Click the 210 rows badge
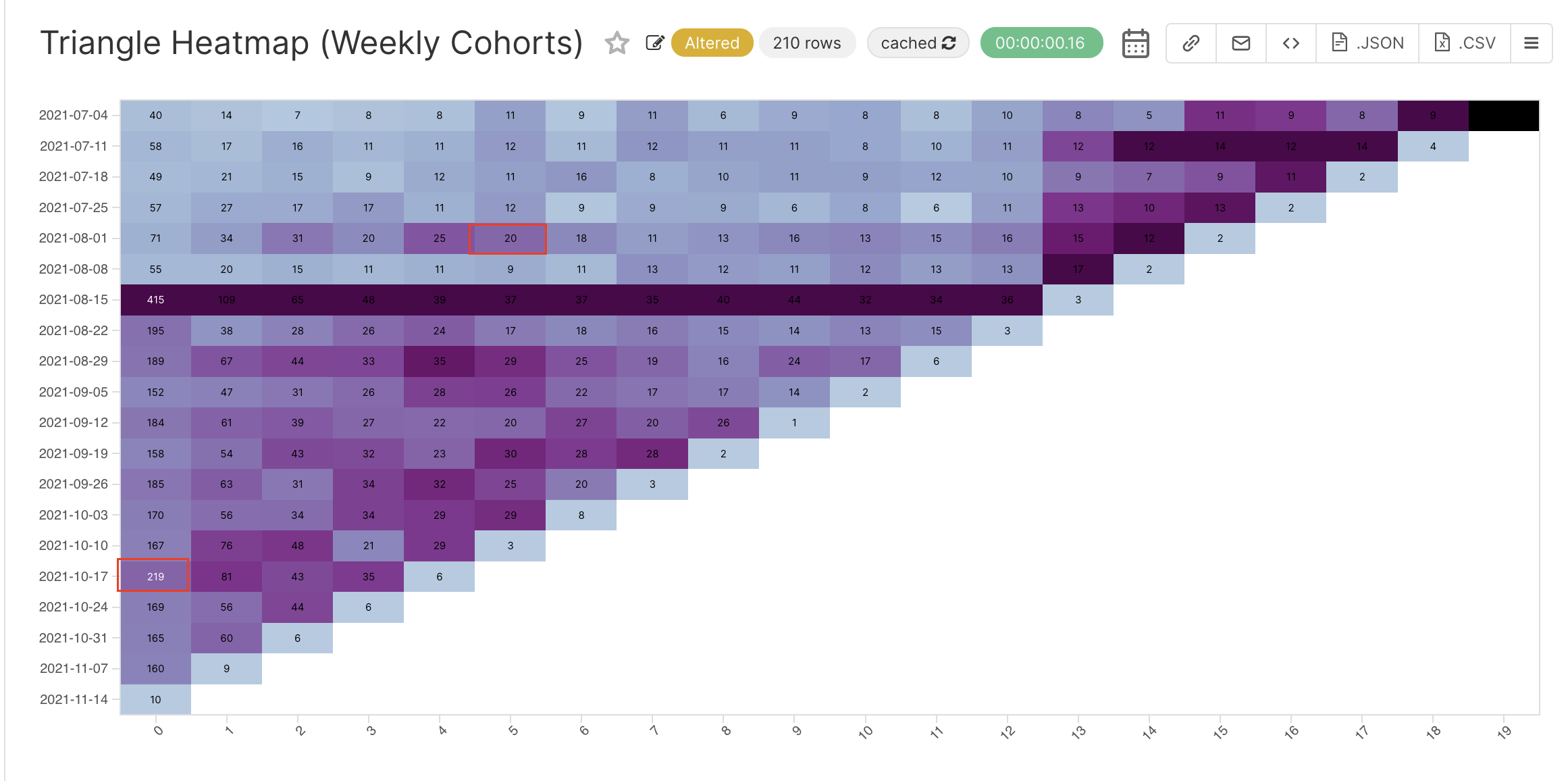The image size is (1568, 781). coord(807,43)
